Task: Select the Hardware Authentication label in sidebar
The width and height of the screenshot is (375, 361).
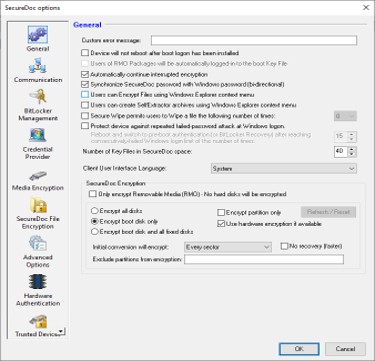Action: [x=38, y=300]
